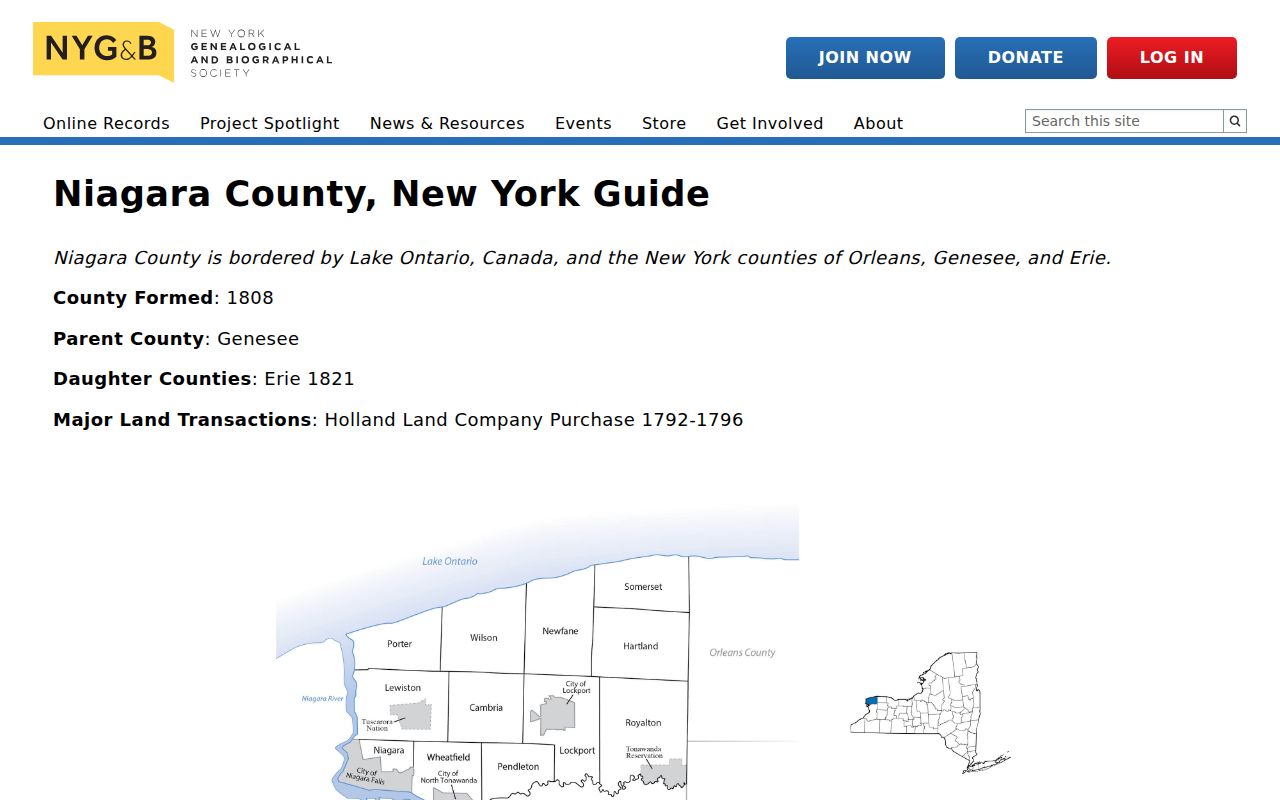Click Porter town on the map
1280x800 pixels.
[x=400, y=644]
